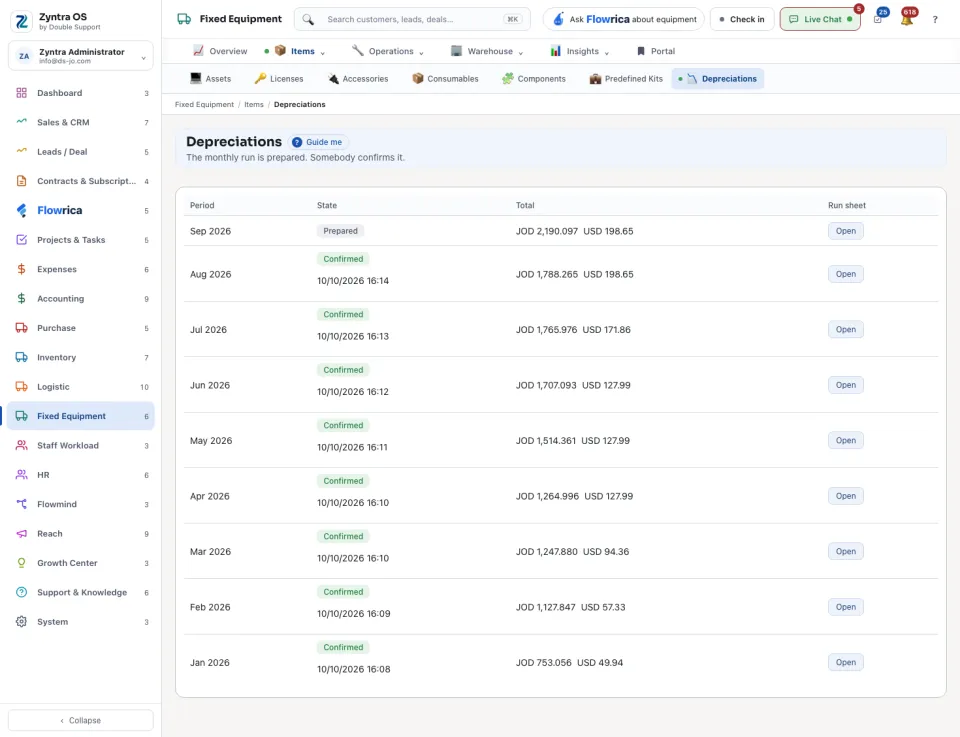The height and width of the screenshot is (737, 960).
Task: Click the Expenses dollar icon in sidebar
Action: [x=21, y=269]
